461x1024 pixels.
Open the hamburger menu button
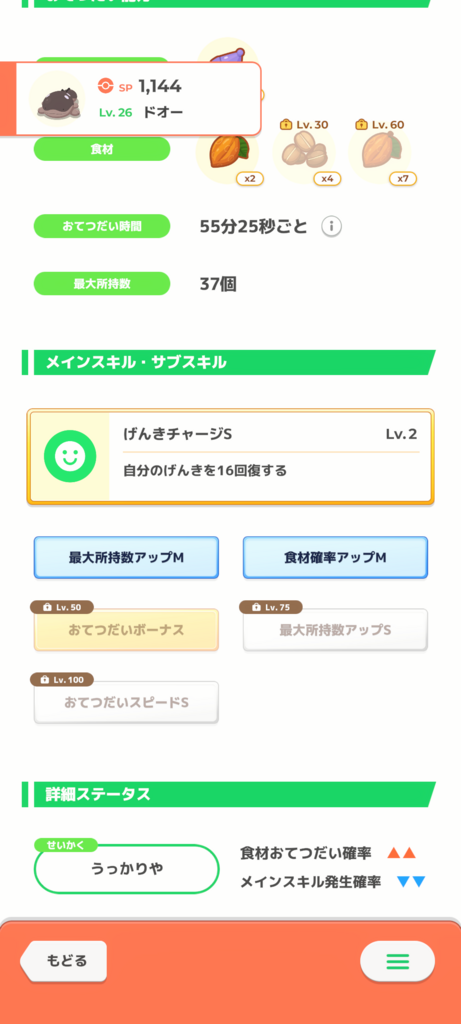pyautogui.click(x=397, y=961)
